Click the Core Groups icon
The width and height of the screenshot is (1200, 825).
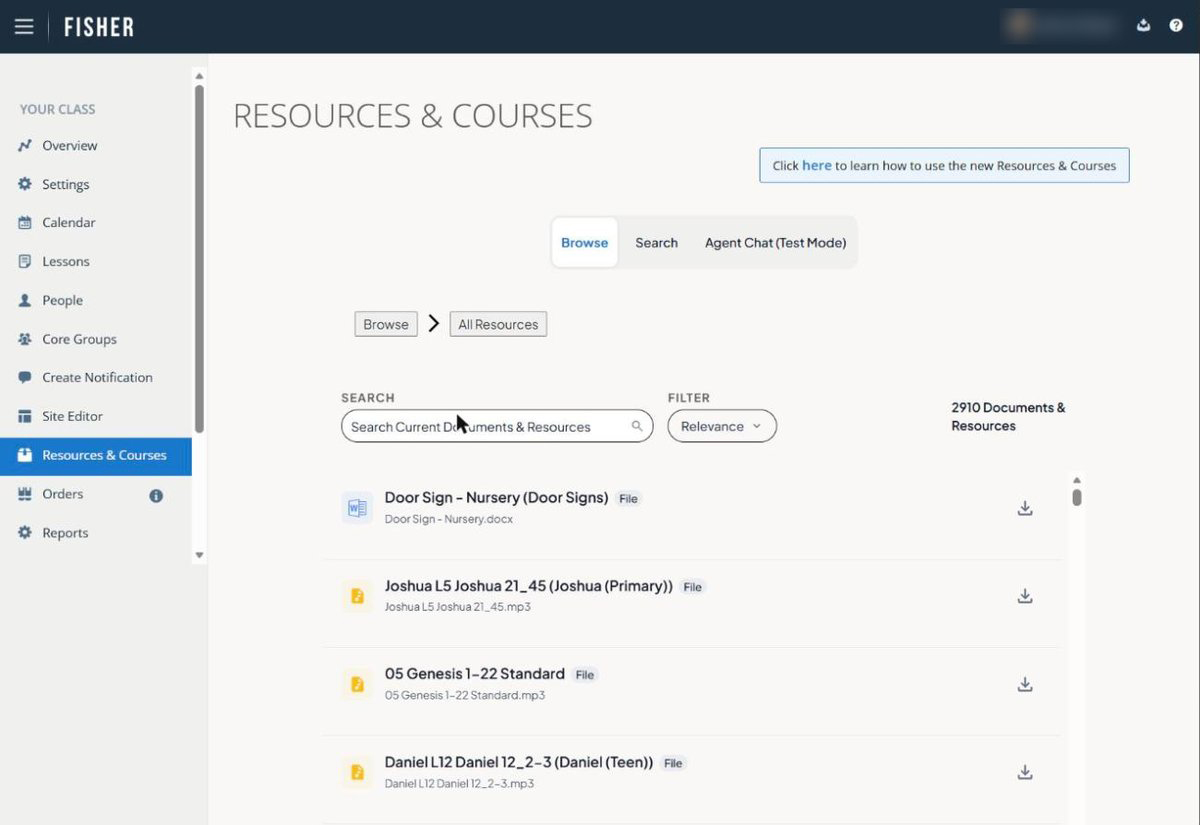pyautogui.click(x=25, y=340)
